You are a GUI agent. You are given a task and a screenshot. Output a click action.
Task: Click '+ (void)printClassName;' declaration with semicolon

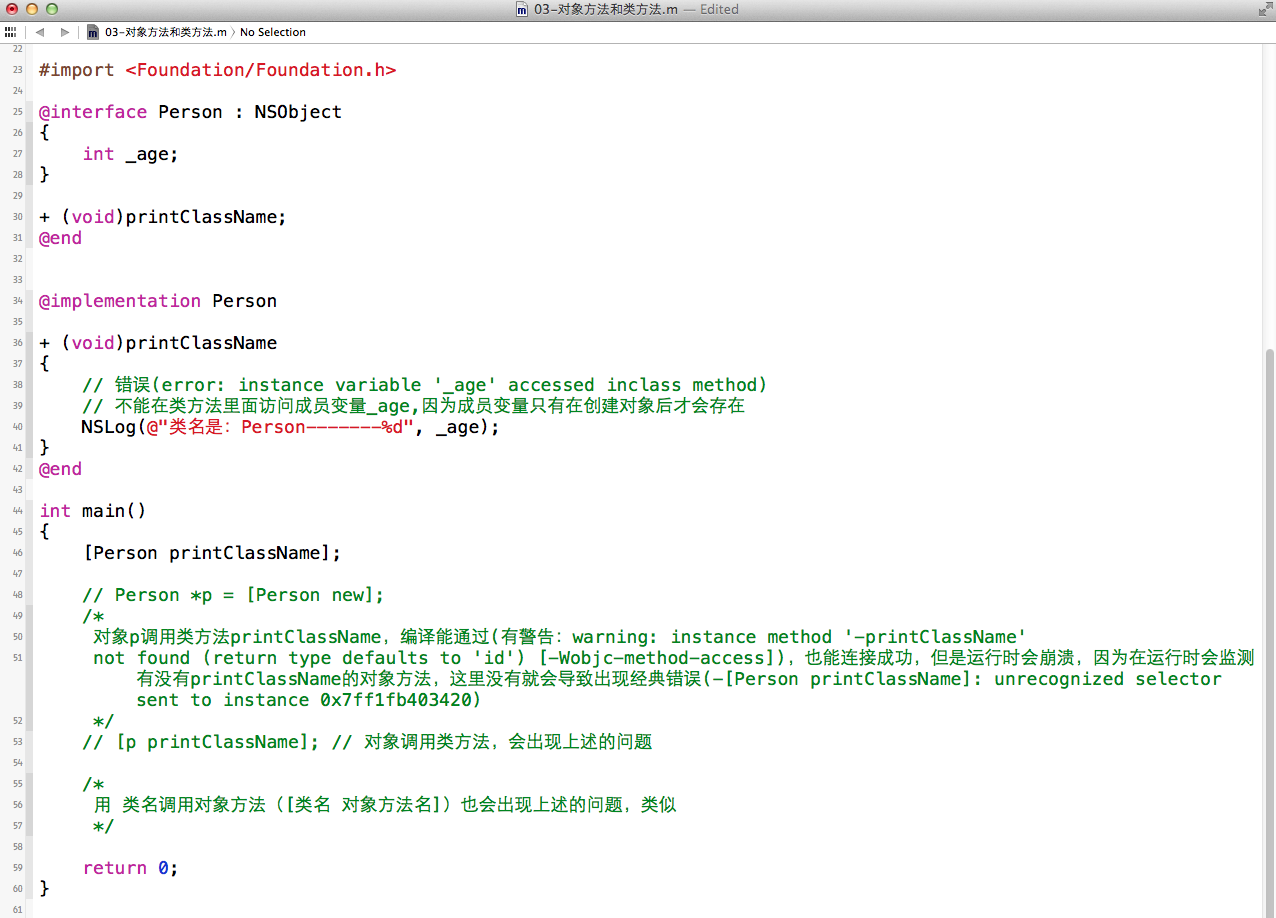click(x=162, y=217)
